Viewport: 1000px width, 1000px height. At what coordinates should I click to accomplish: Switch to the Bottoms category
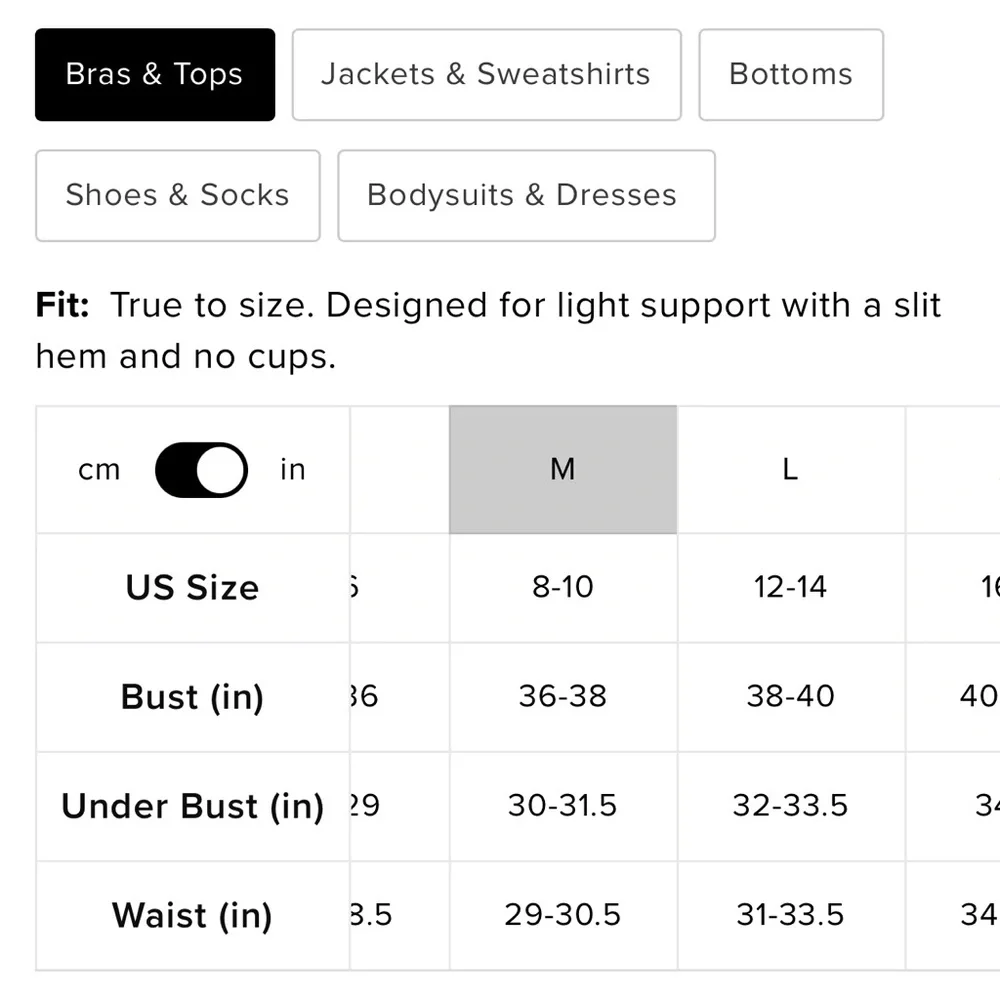pos(791,74)
